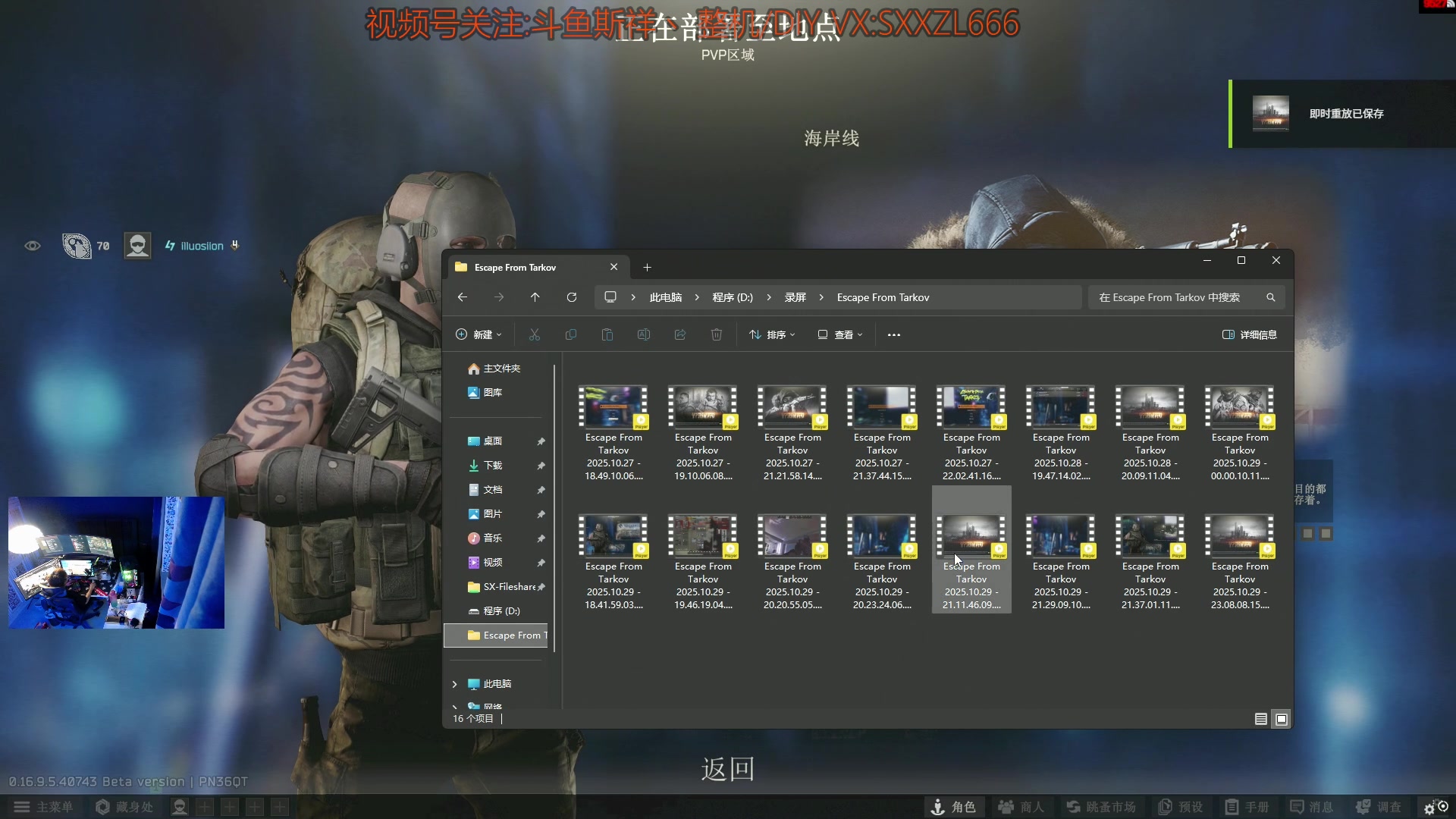Refresh the current folder view

pyautogui.click(x=572, y=297)
